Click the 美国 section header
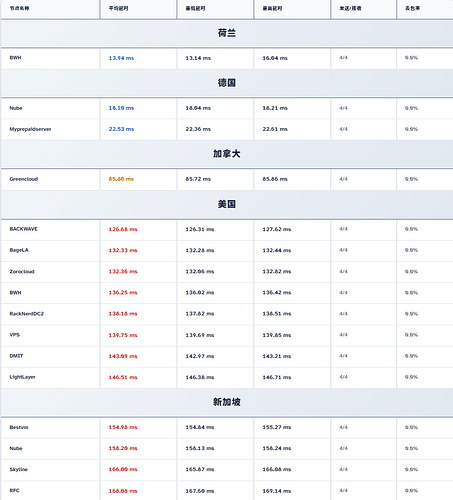 coord(227,204)
